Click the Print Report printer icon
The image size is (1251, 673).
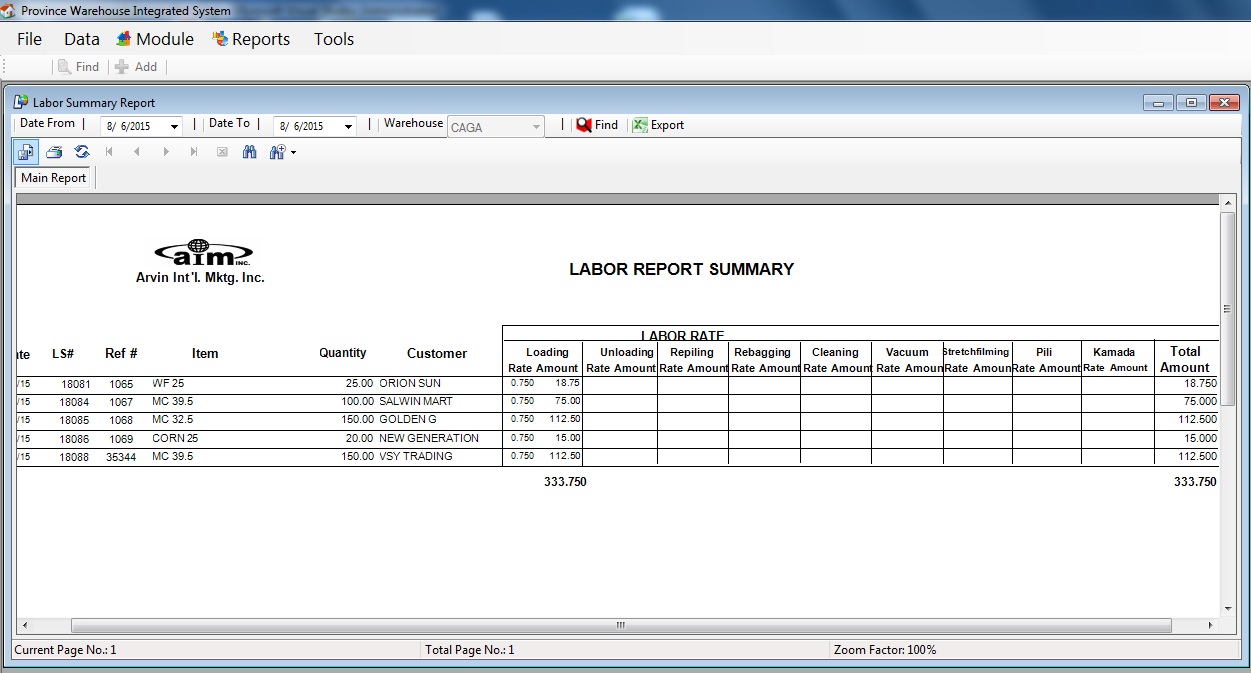pyautogui.click(x=54, y=152)
